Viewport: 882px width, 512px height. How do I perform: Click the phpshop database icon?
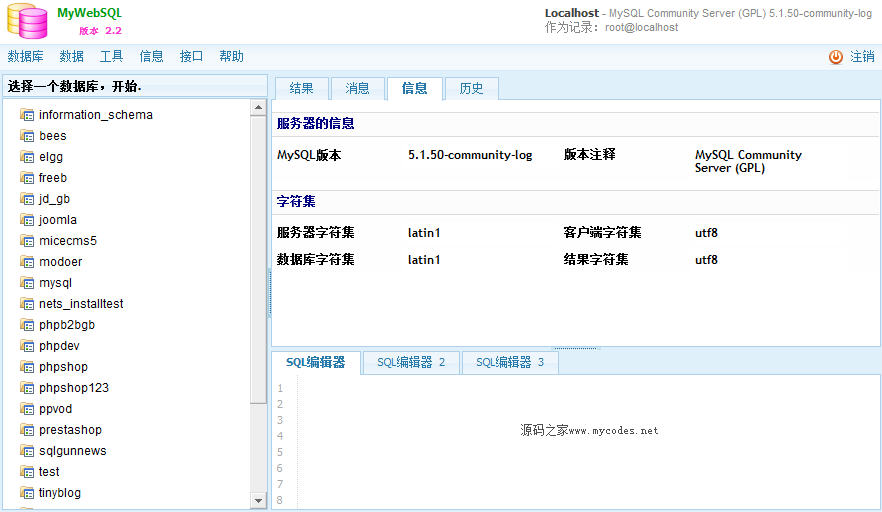point(27,367)
